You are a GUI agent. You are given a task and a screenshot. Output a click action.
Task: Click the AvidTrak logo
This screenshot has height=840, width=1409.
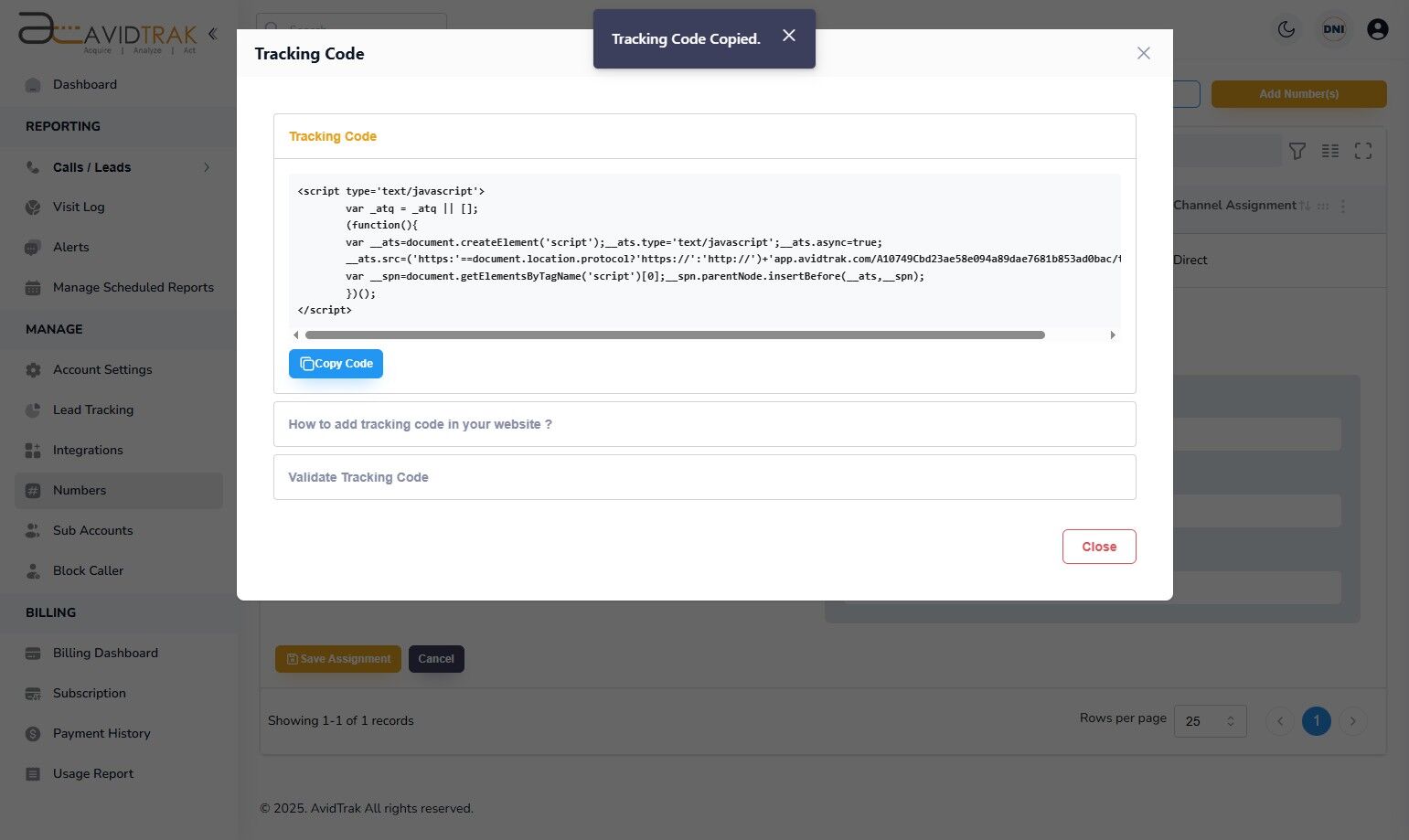tap(107, 32)
